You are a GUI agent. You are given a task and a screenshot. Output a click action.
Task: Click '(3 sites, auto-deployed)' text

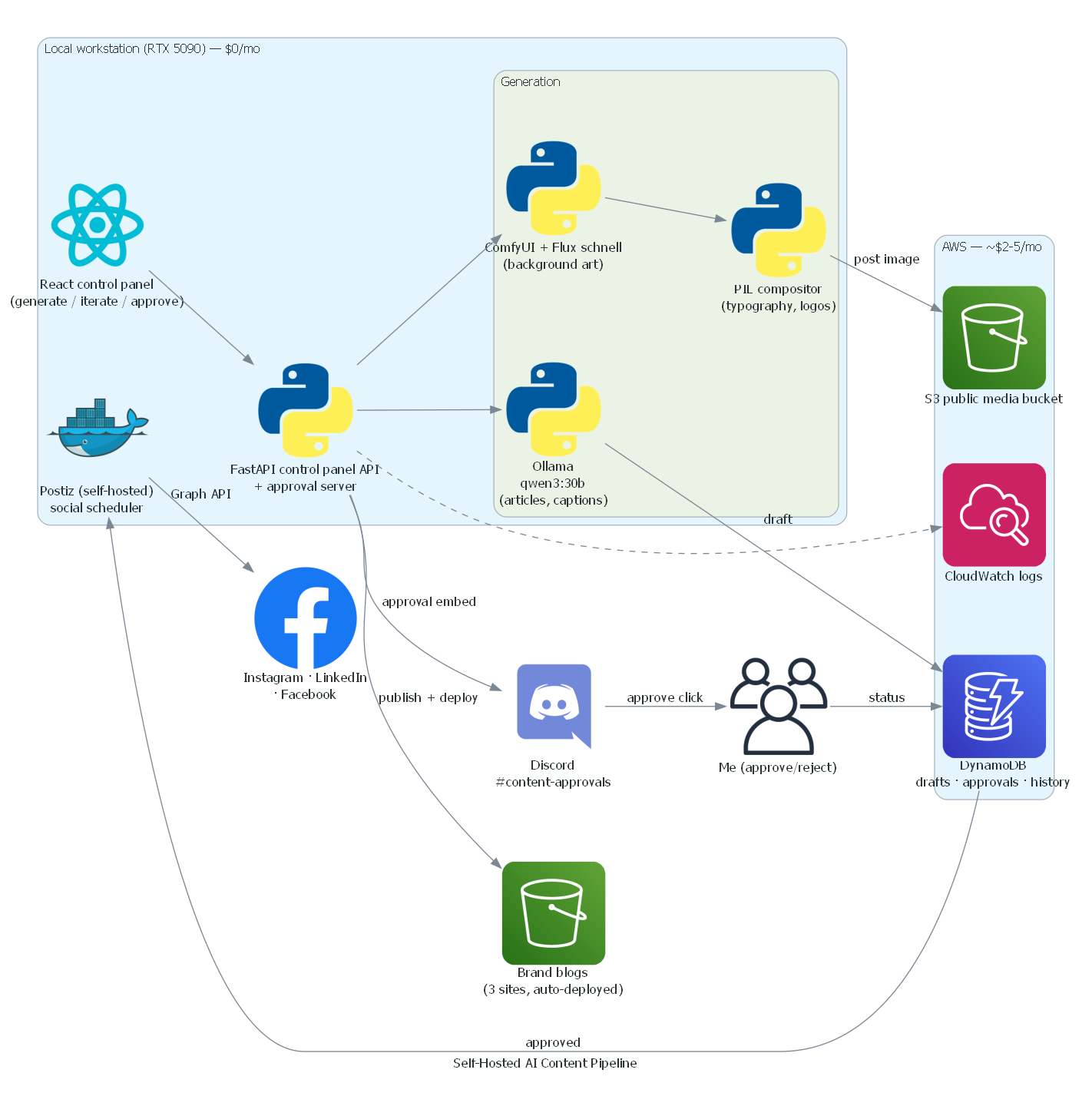[554, 989]
